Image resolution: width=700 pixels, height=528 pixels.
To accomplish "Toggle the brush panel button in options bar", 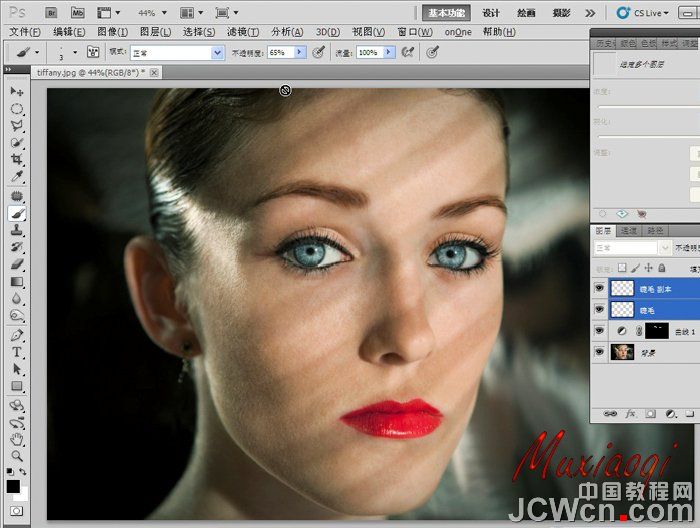I will tap(93, 52).
